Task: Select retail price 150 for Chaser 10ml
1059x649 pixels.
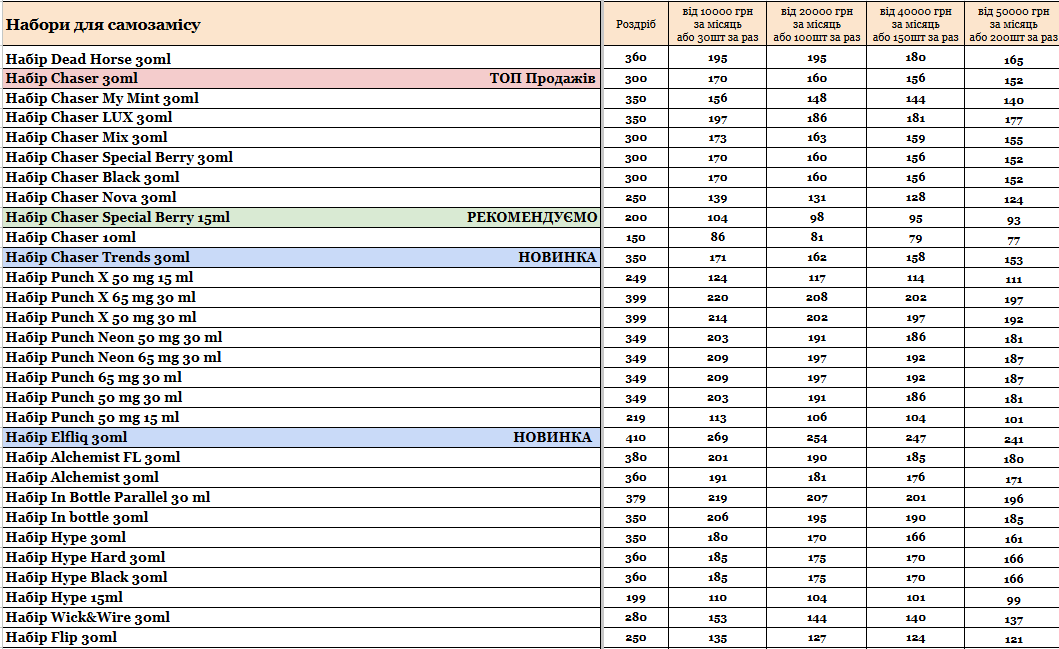Action: 636,238
